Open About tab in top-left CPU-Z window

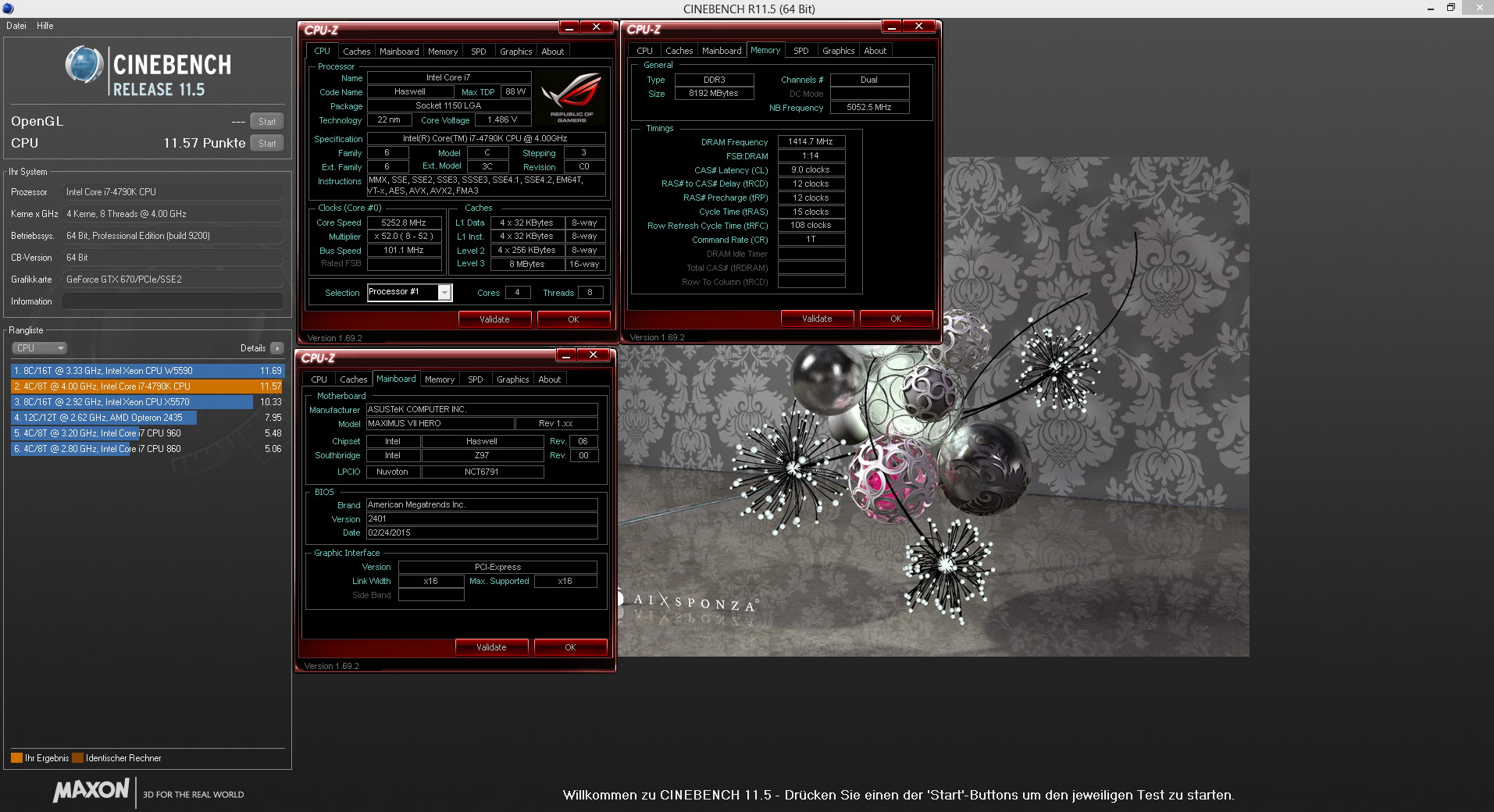click(553, 52)
